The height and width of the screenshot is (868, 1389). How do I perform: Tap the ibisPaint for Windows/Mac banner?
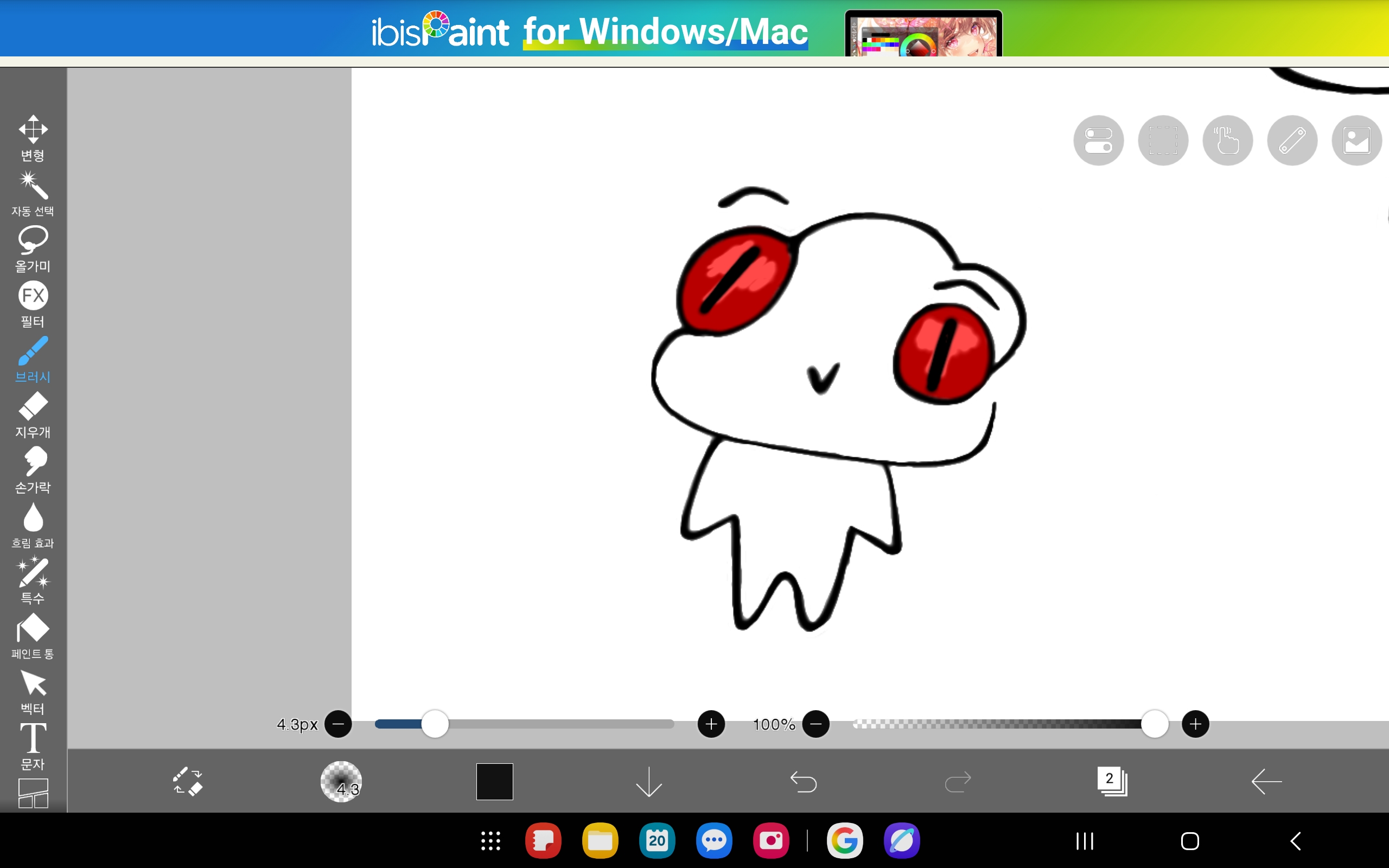tap(590, 31)
